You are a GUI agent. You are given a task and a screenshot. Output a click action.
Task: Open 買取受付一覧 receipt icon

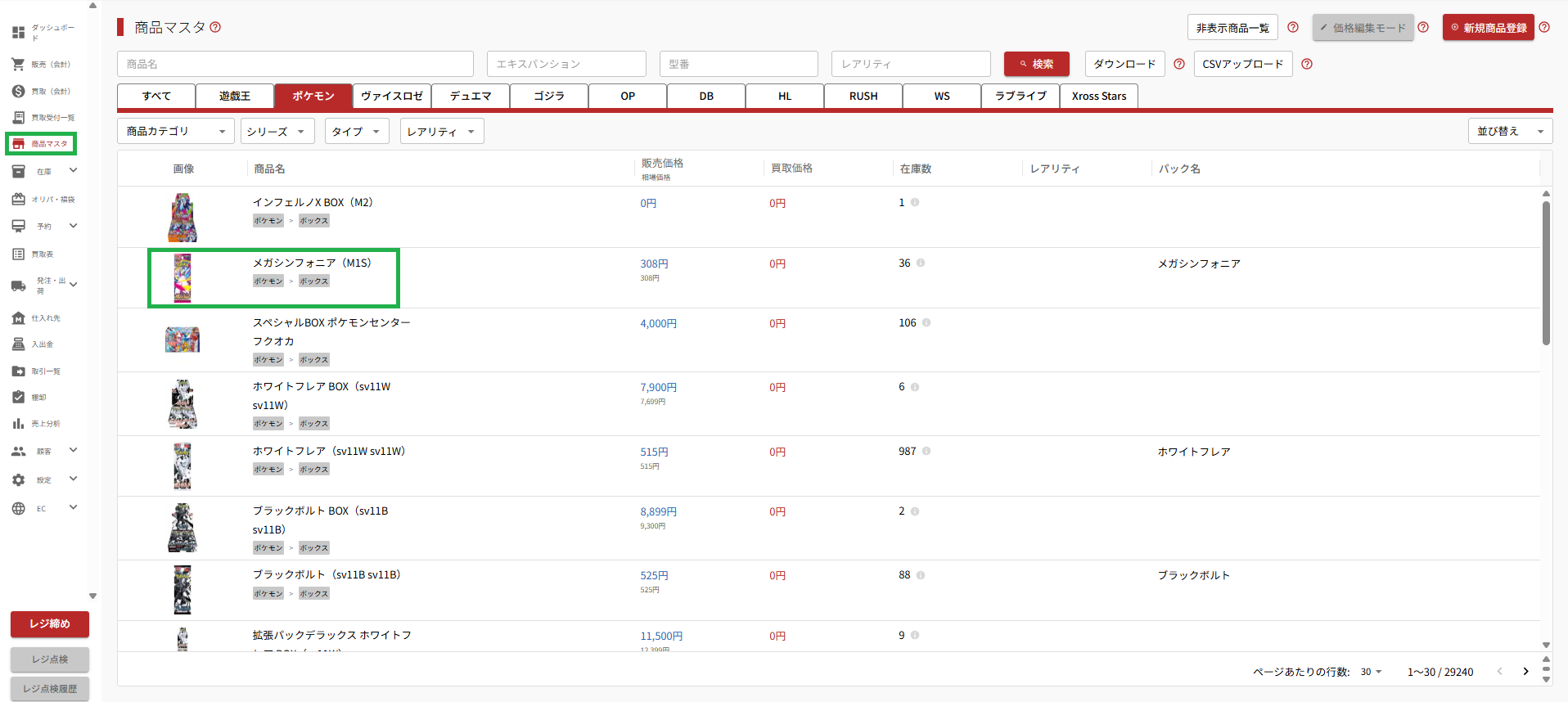click(18, 118)
